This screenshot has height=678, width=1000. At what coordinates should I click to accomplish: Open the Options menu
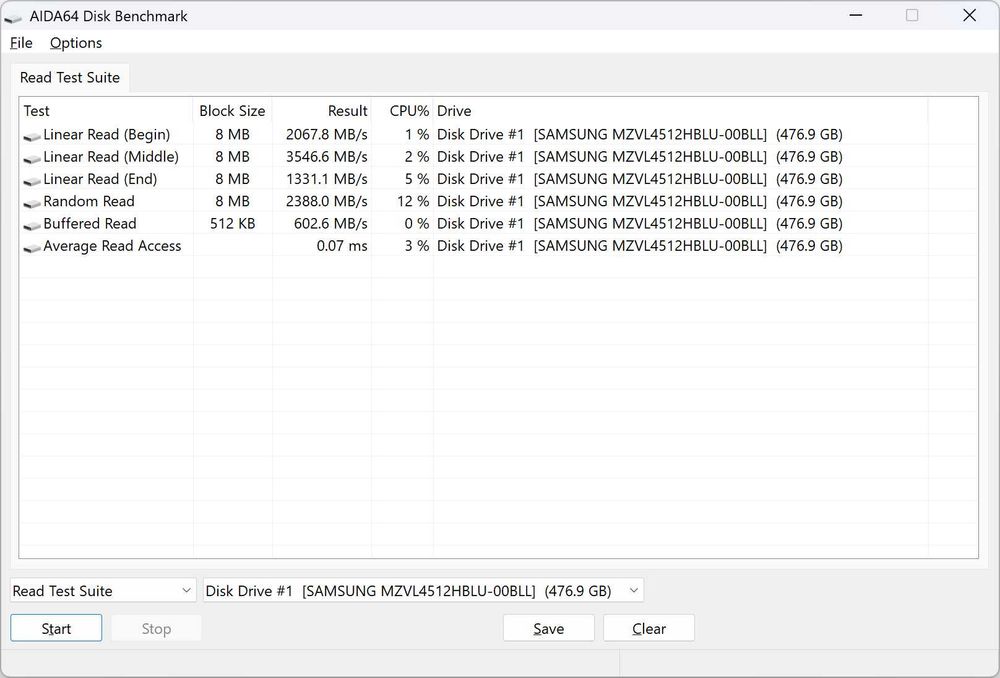(76, 43)
